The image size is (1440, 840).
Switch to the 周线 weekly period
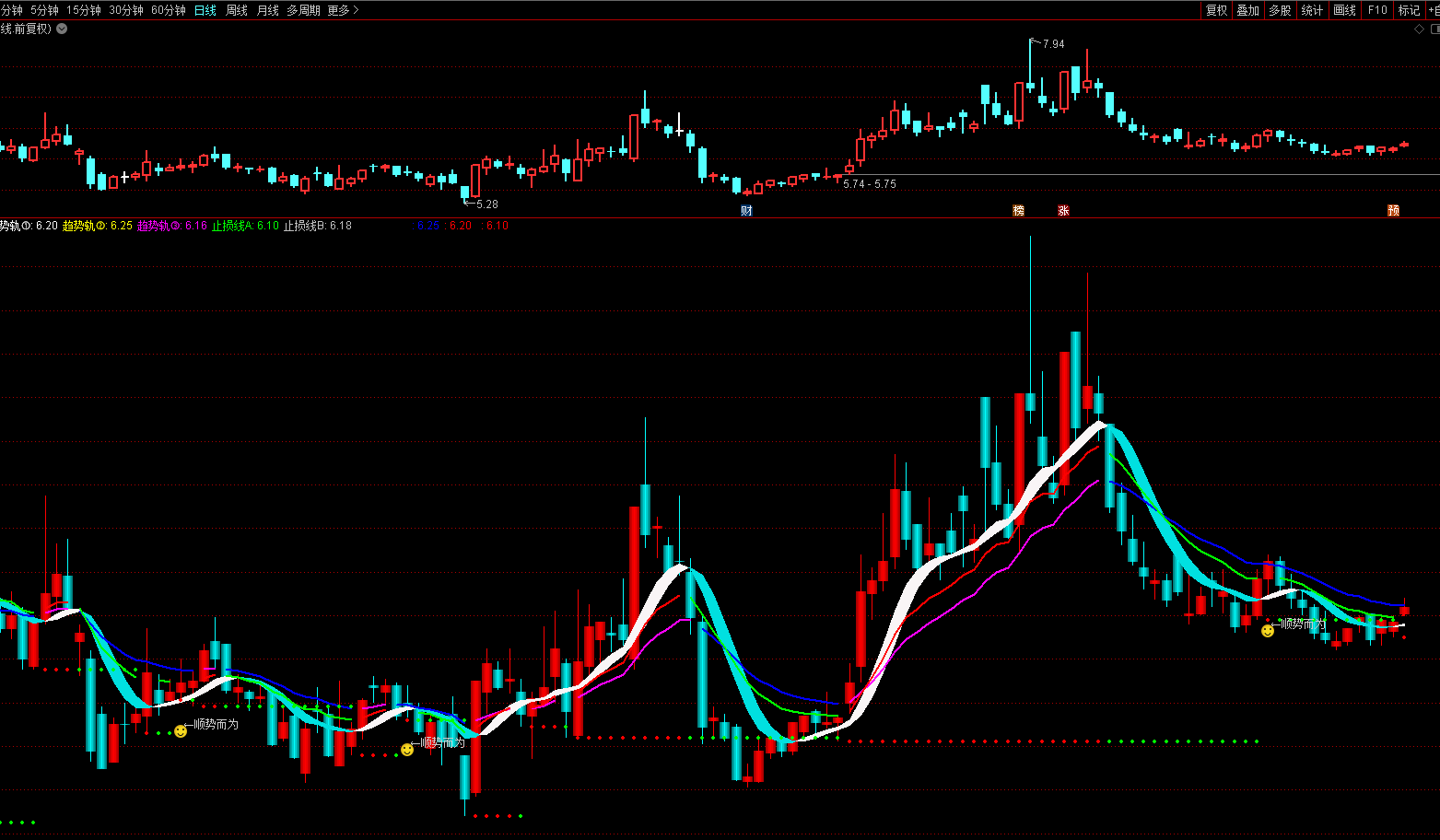click(x=237, y=10)
